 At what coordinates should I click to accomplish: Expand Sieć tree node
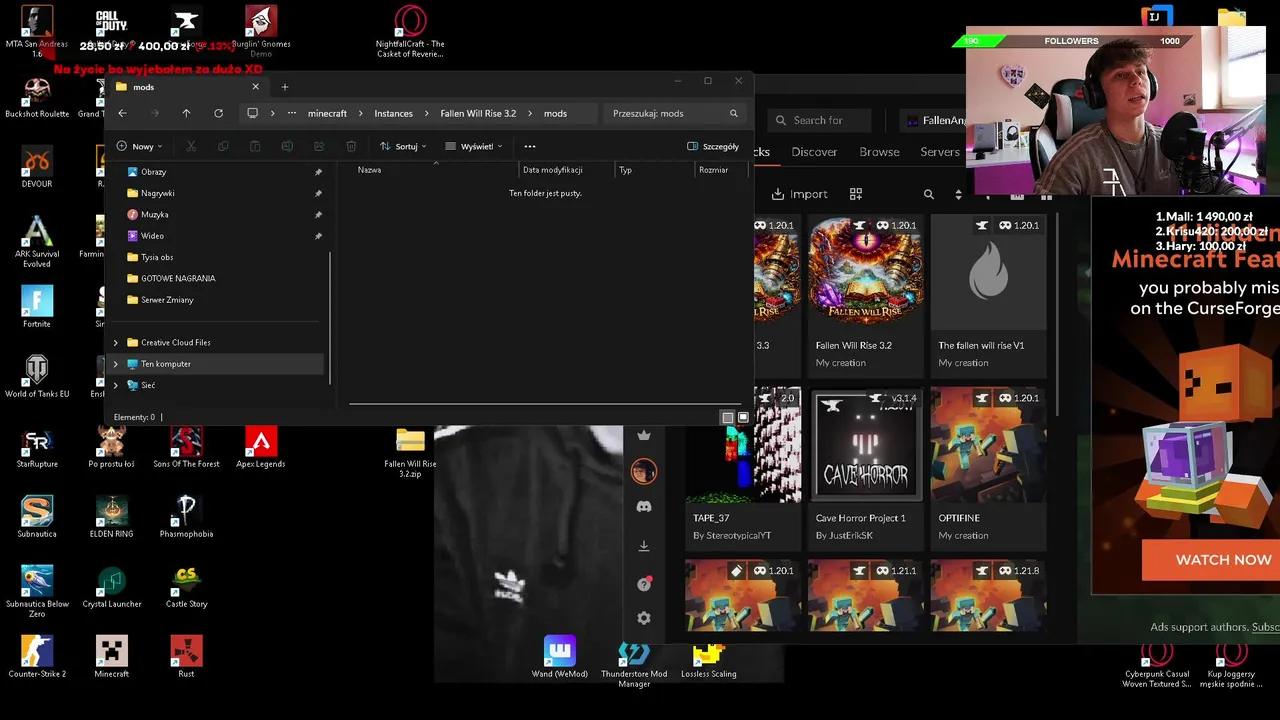116,385
